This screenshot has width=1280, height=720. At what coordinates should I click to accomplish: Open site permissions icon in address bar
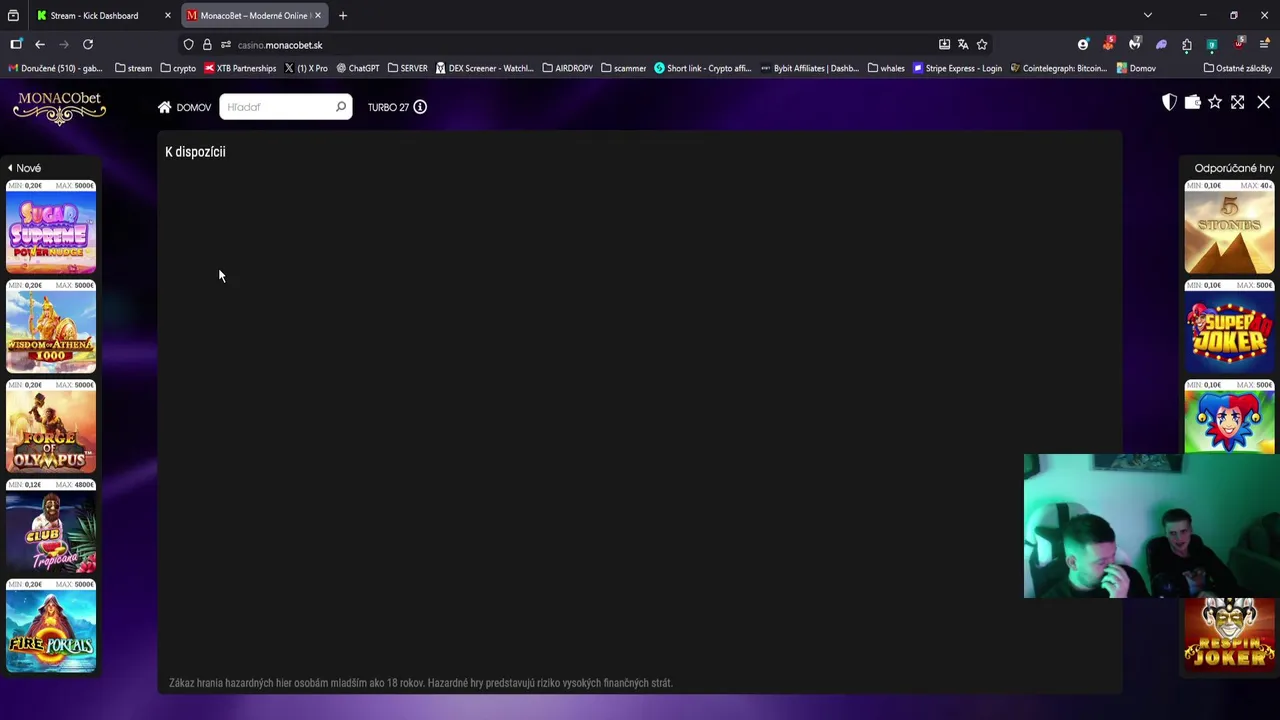pos(226,44)
